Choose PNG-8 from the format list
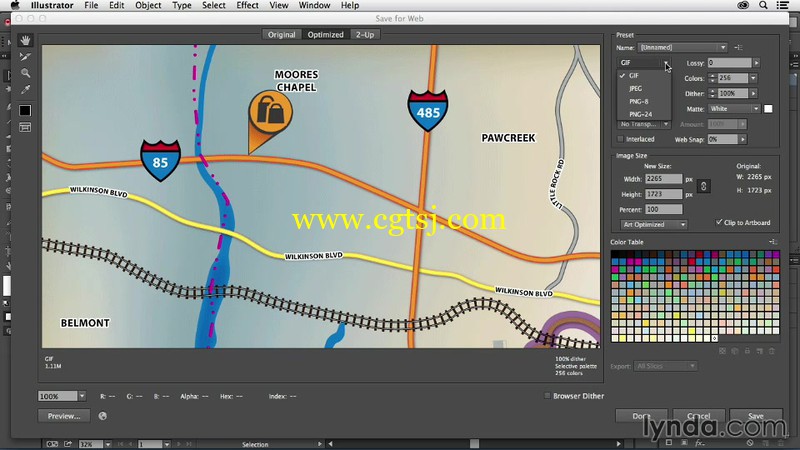The image size is (800, 450). click(644, 102)
